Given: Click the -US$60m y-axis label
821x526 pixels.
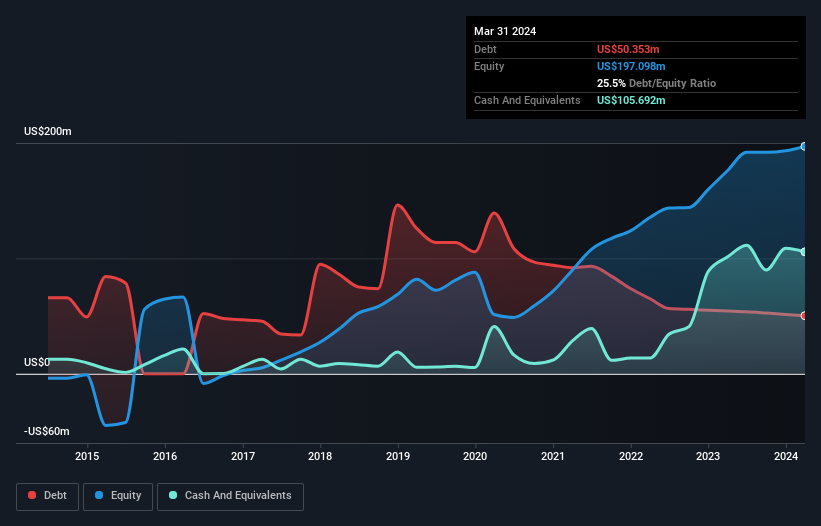Looking at the screenshot, I should 47,431.
